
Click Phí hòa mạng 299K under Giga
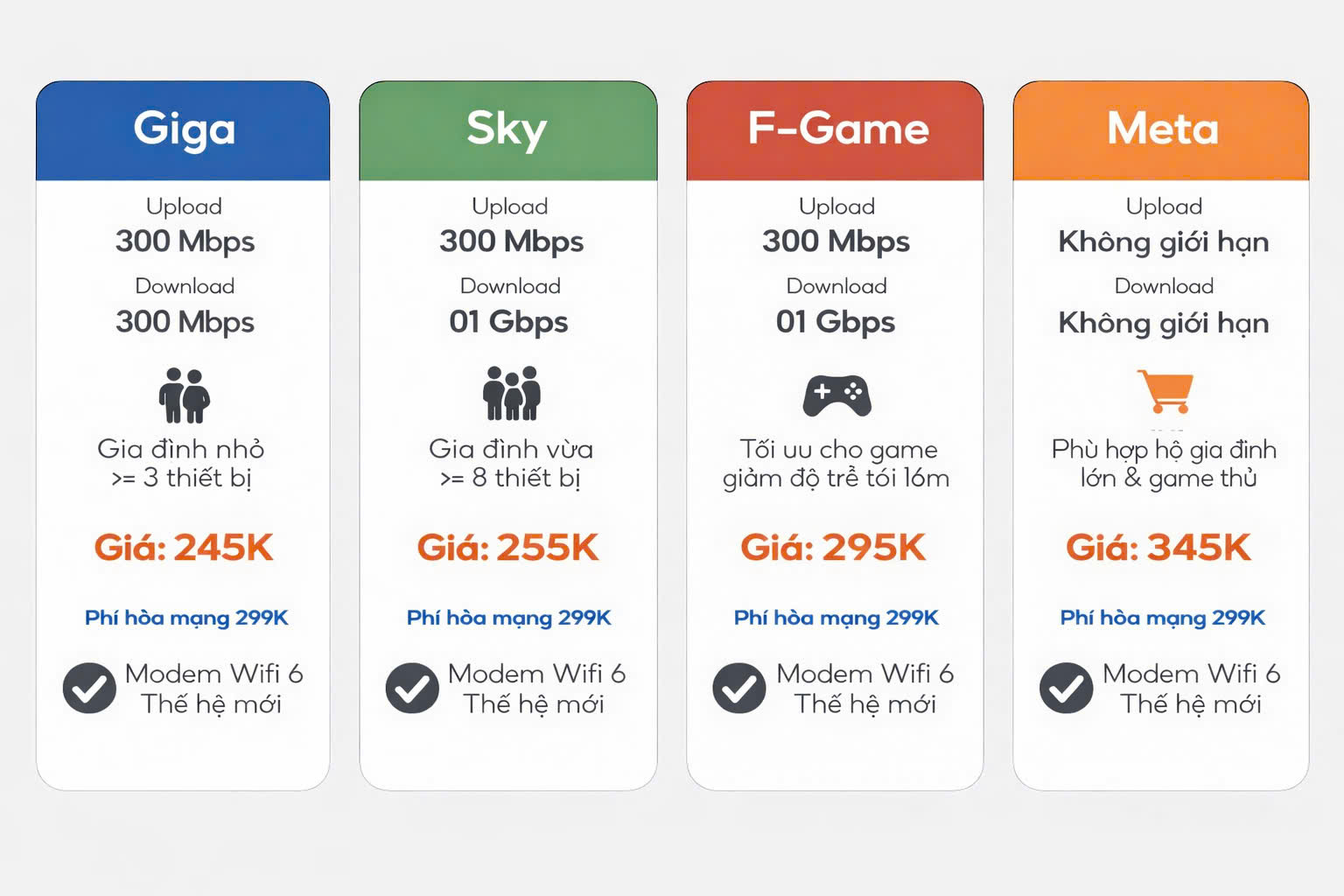[x=186, y=618]
